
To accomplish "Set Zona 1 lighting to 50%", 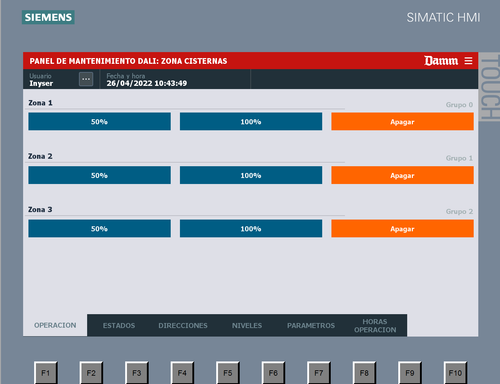I will pyautogui.click(x=99, y=122).
